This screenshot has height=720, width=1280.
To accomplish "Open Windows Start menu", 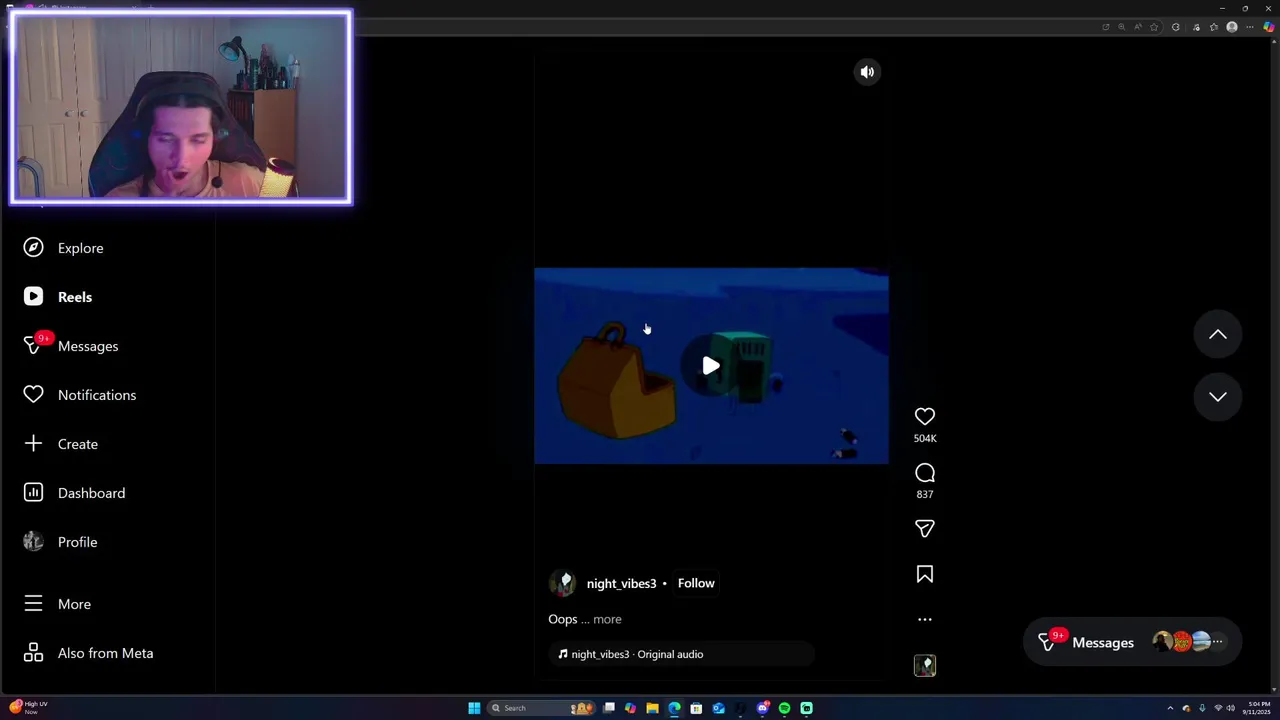I will click(x=474, y=708).
